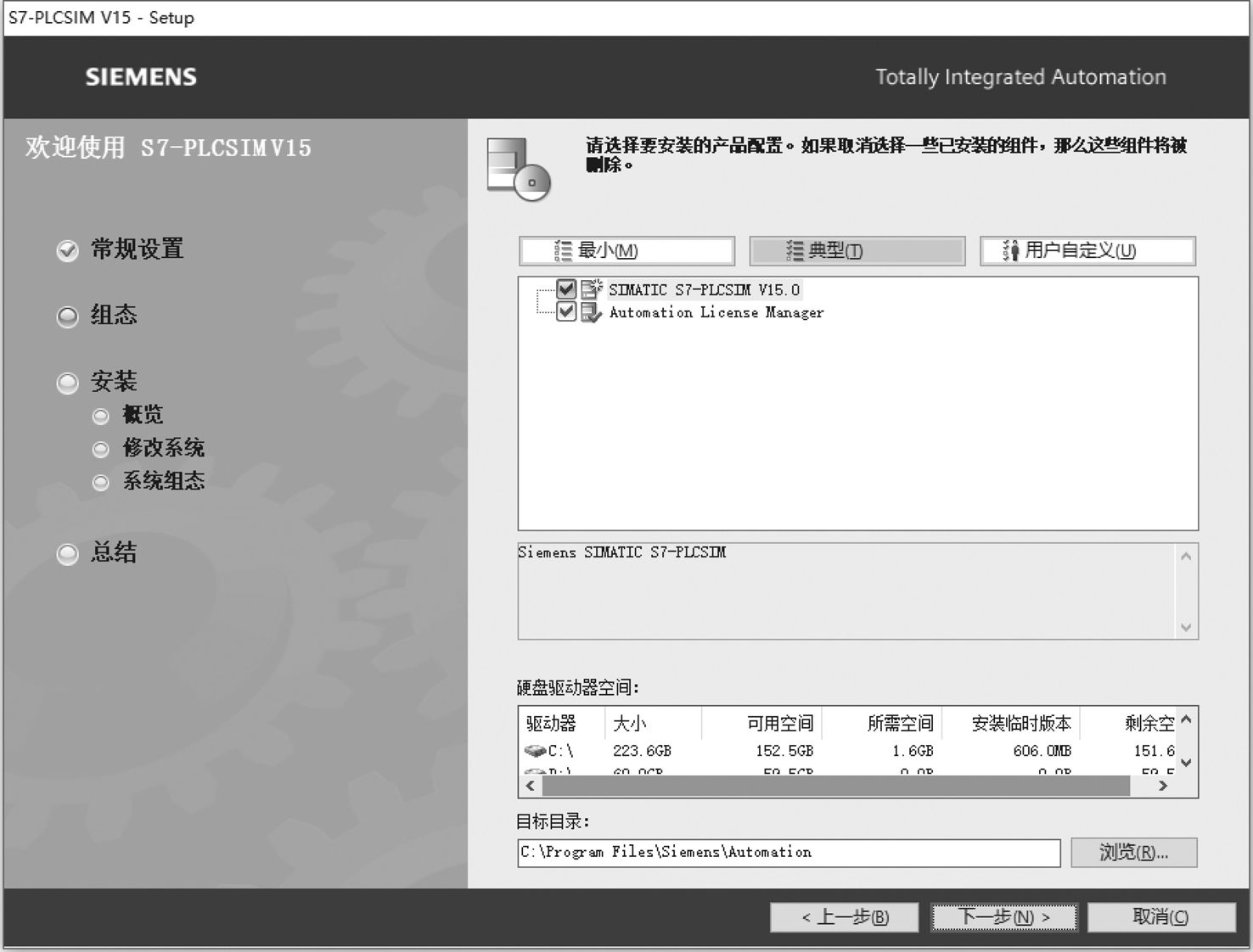Click the 大小 column header
The width and height of the screenshot is (1253, 952).
click(x=653, y=724)
